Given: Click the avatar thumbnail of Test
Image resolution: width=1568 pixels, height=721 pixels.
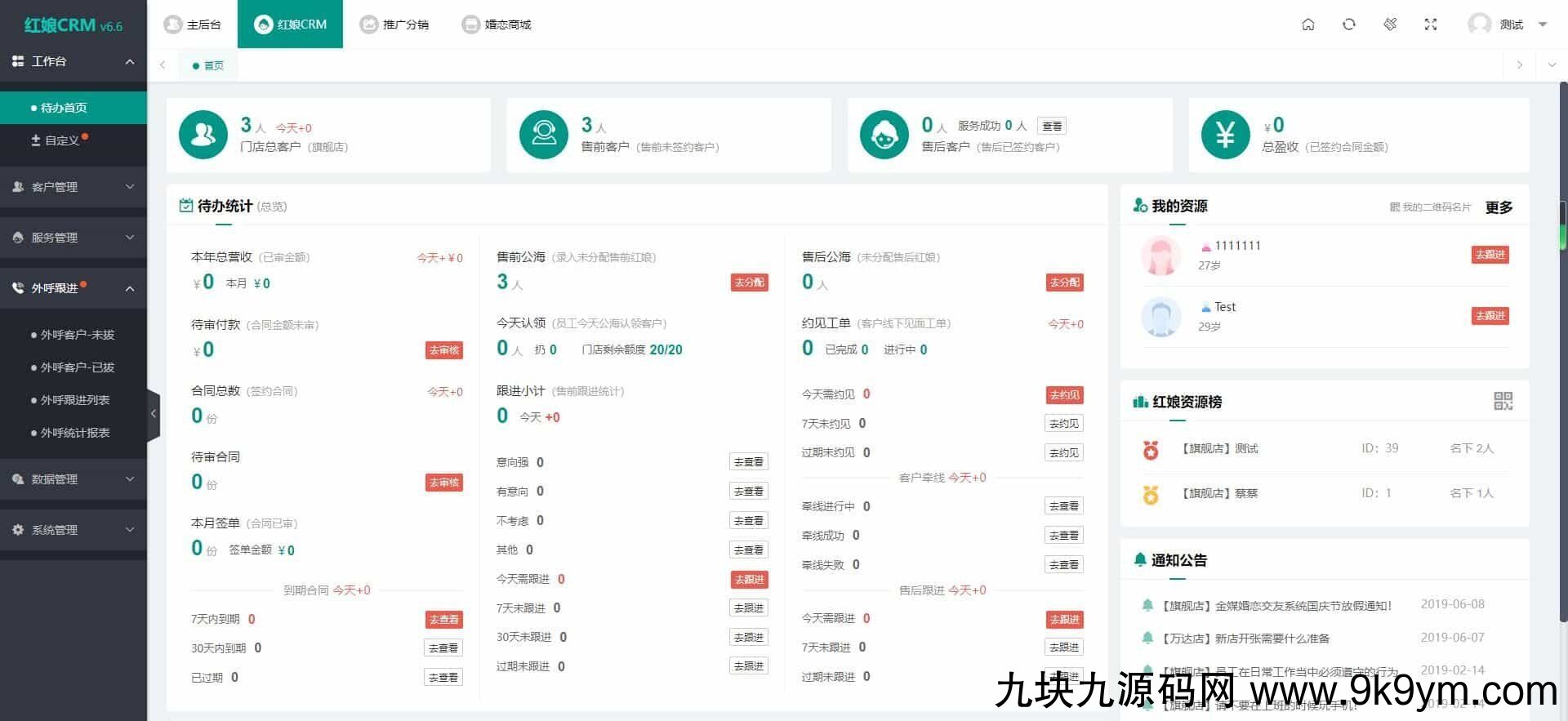Looking at the screenshot, I should (x=1160, y=317).
